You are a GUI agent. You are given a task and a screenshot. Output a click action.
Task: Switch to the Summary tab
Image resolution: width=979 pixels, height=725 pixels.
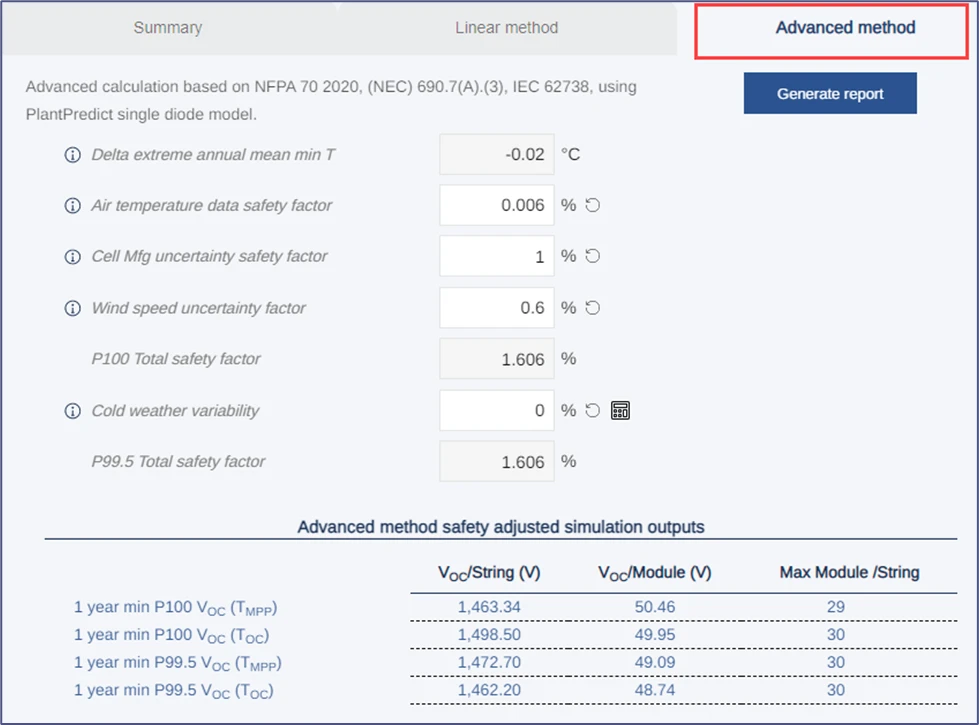pos(167,28)
